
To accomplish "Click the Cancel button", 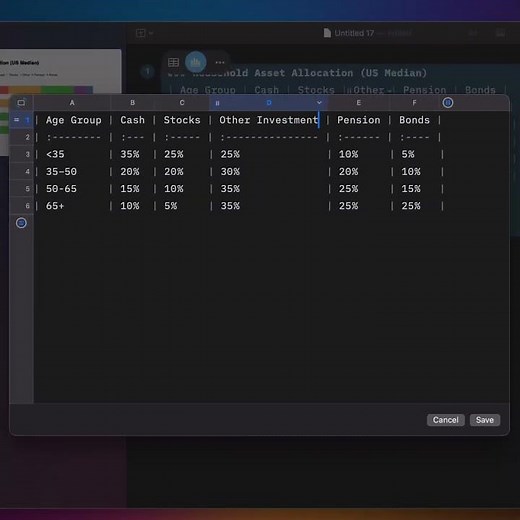I will pyautogui.click(x=445, y=420).
